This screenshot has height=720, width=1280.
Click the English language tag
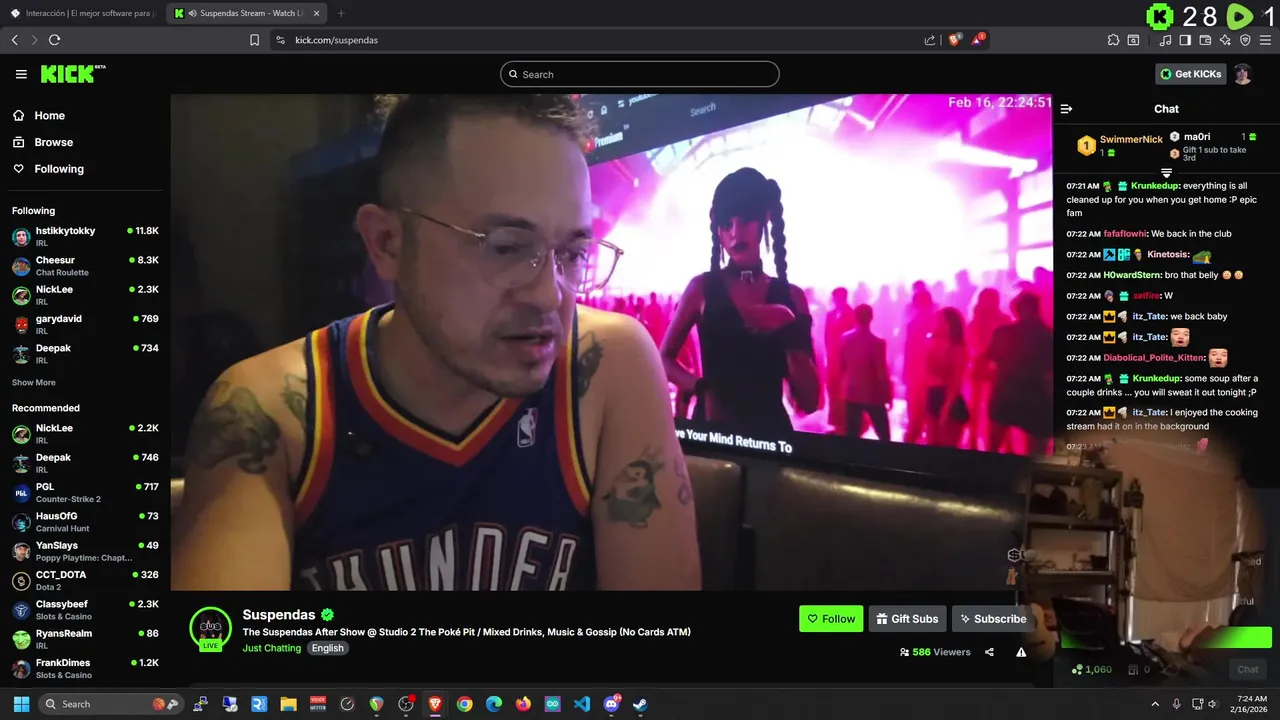pos(327,648)
